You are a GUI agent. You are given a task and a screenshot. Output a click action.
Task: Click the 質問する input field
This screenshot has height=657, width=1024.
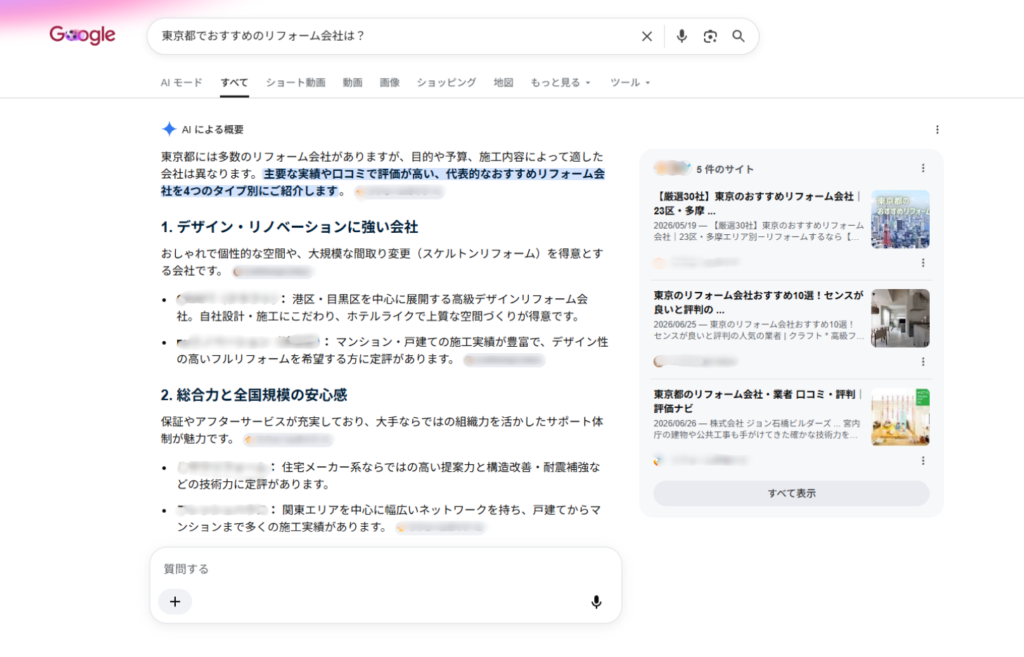click(x=385, y=569)
